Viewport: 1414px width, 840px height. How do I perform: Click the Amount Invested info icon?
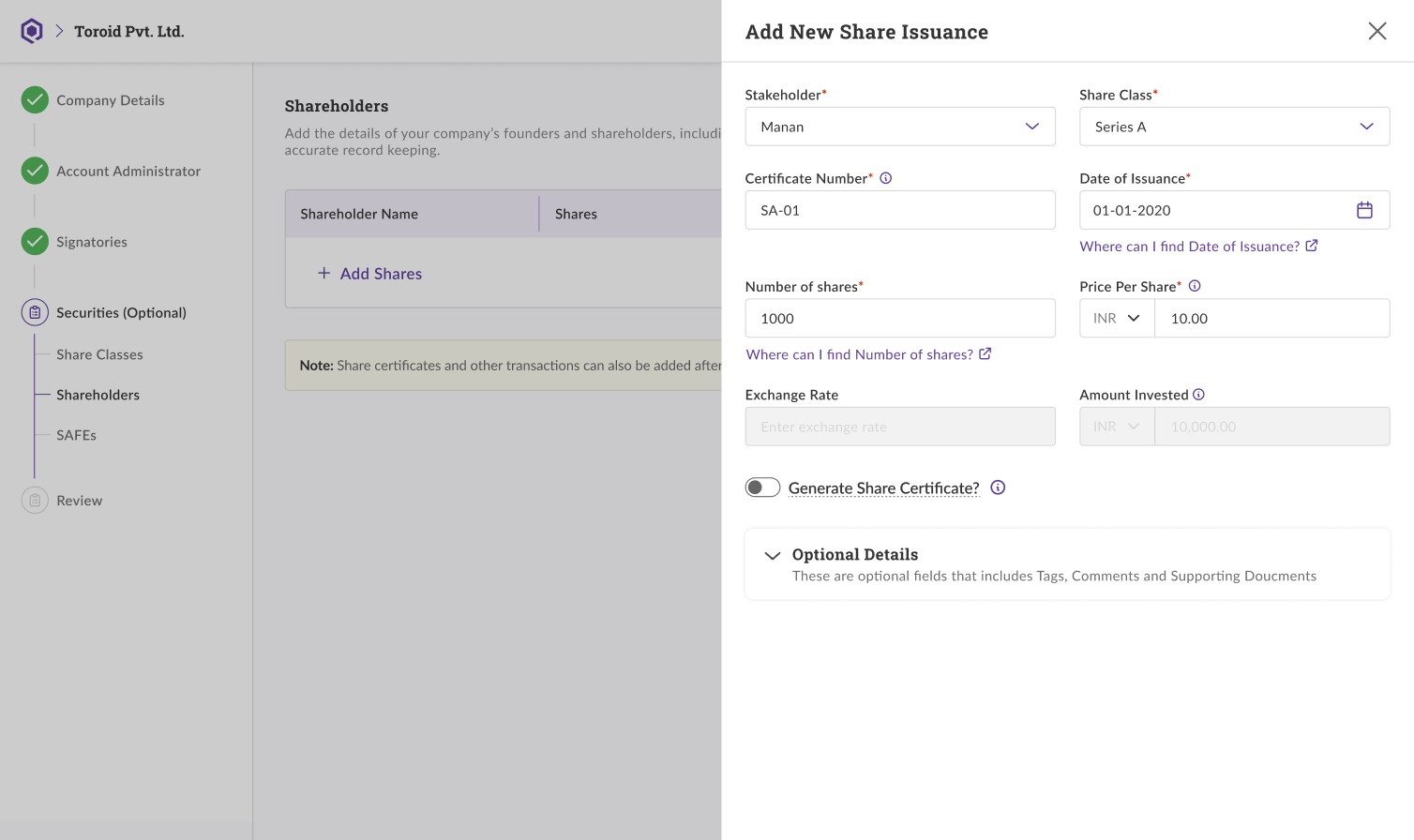point(1198,395)
